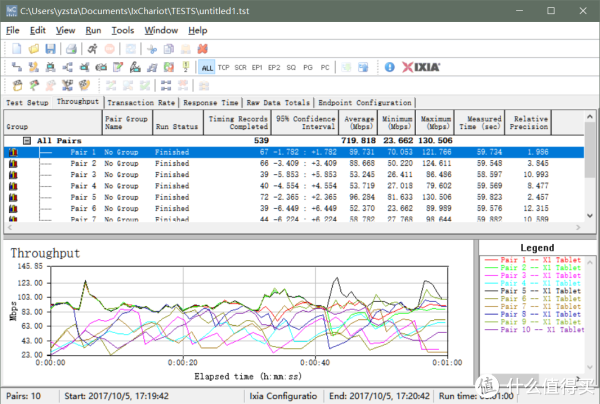Sort by Maximum (Mbps) column header
Image resolution: width=600 pixels, height=404 pixels.
click(x=435, y=122)
